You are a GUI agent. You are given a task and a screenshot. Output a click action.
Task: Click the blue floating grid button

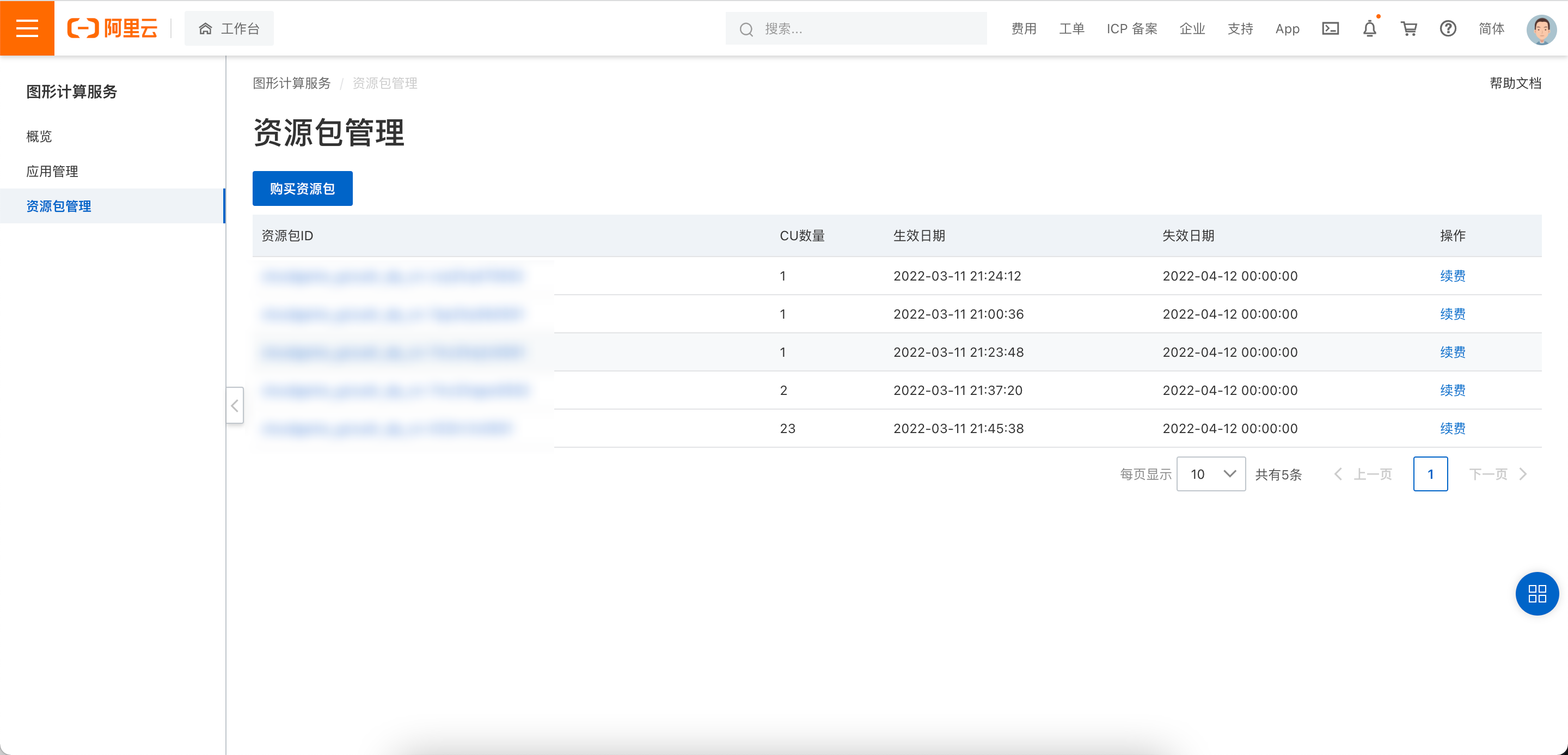1536,594
